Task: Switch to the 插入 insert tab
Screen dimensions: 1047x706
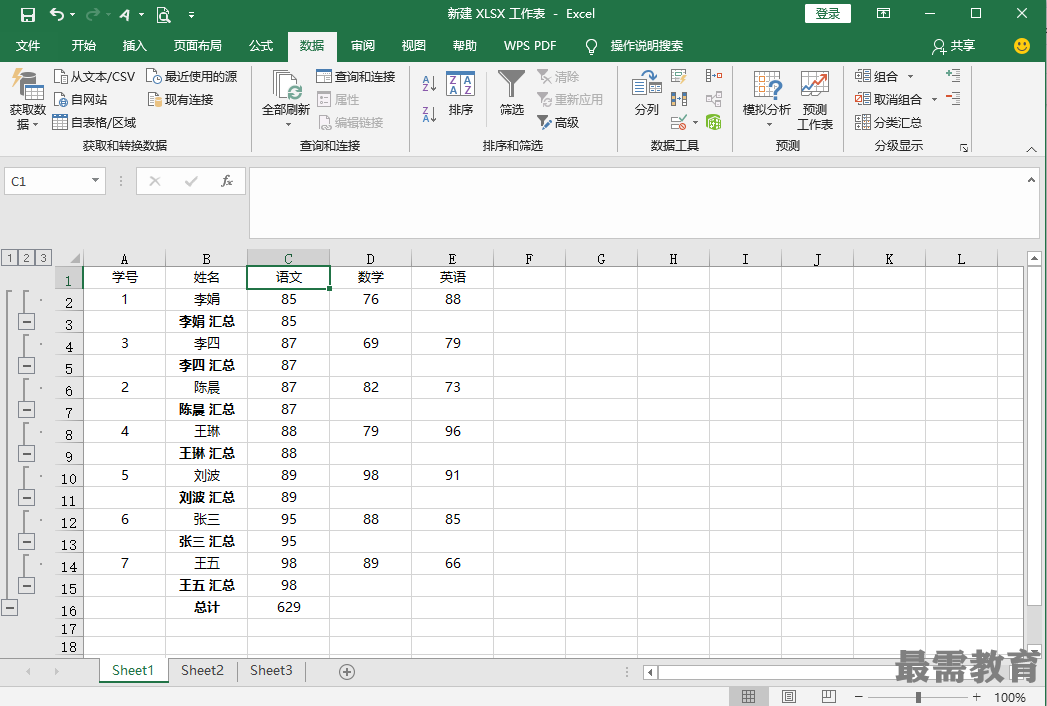Action: 134,45
